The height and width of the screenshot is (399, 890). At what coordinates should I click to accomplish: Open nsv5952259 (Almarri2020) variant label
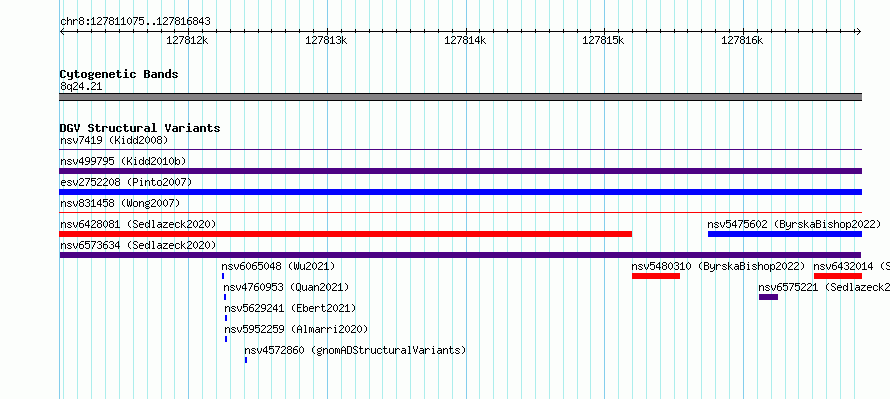296,329
